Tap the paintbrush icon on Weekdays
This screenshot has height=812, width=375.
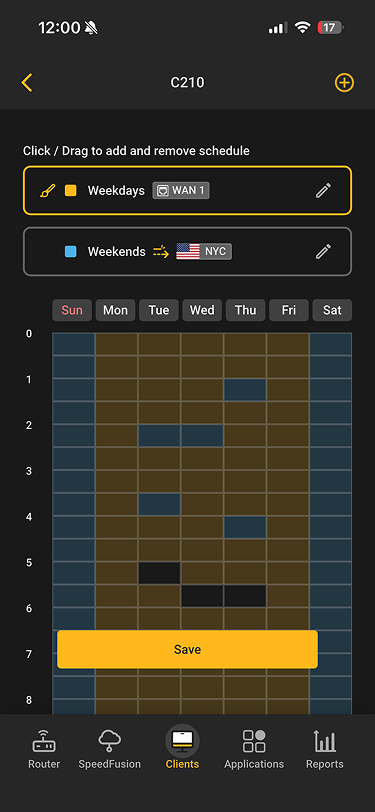click(x=47, y=191)
